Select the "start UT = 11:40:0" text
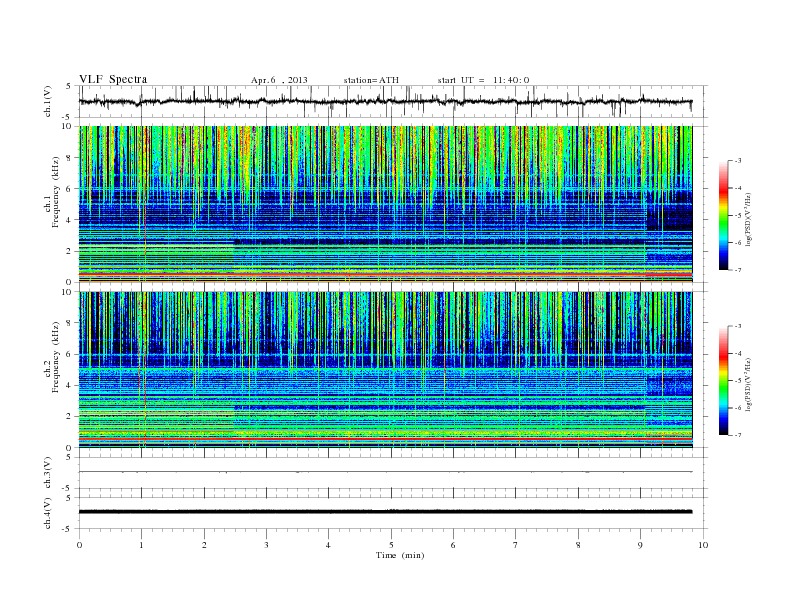792x612 pixels. click(x=483, y=80)
